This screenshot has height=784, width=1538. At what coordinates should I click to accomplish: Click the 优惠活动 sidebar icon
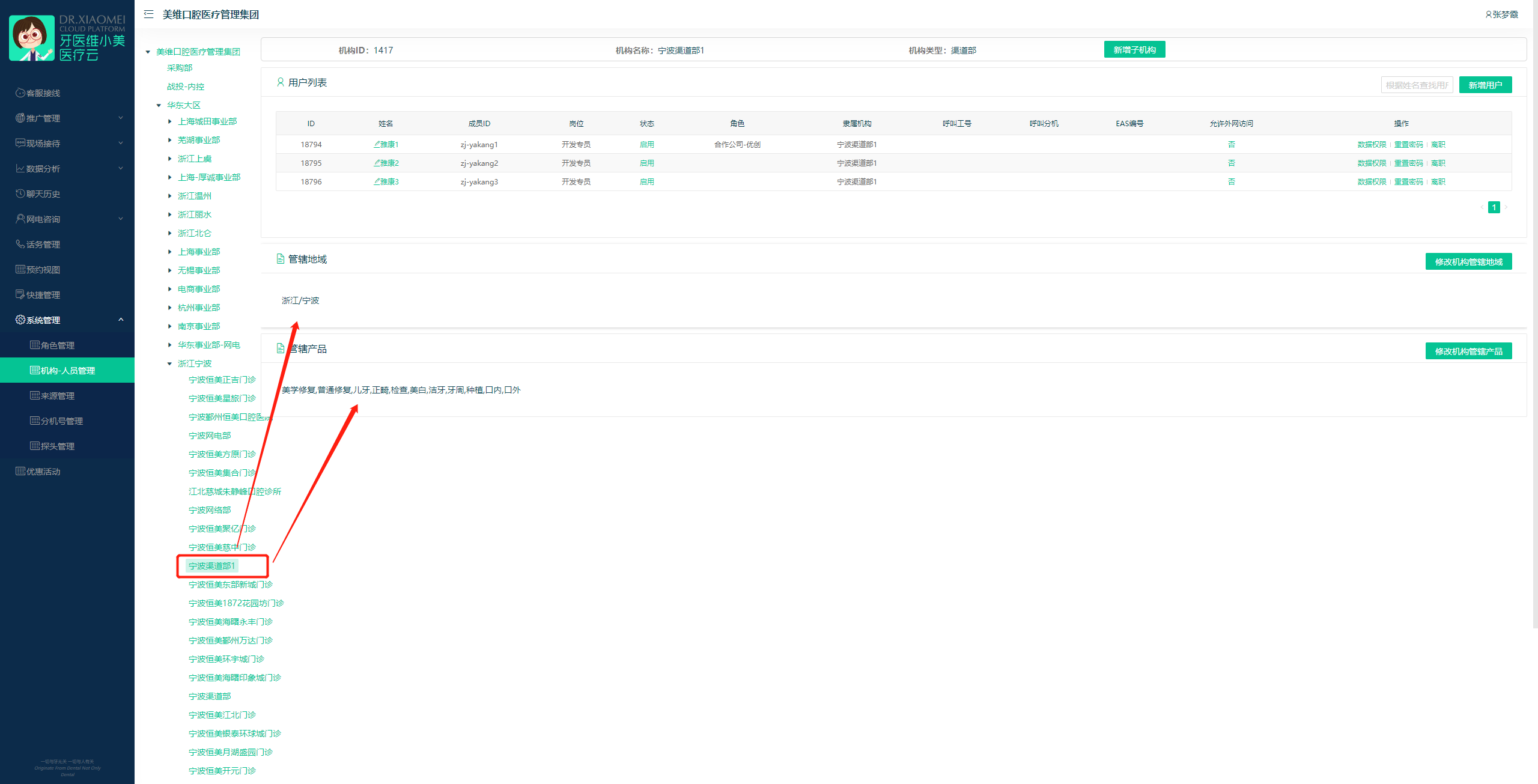20,471
